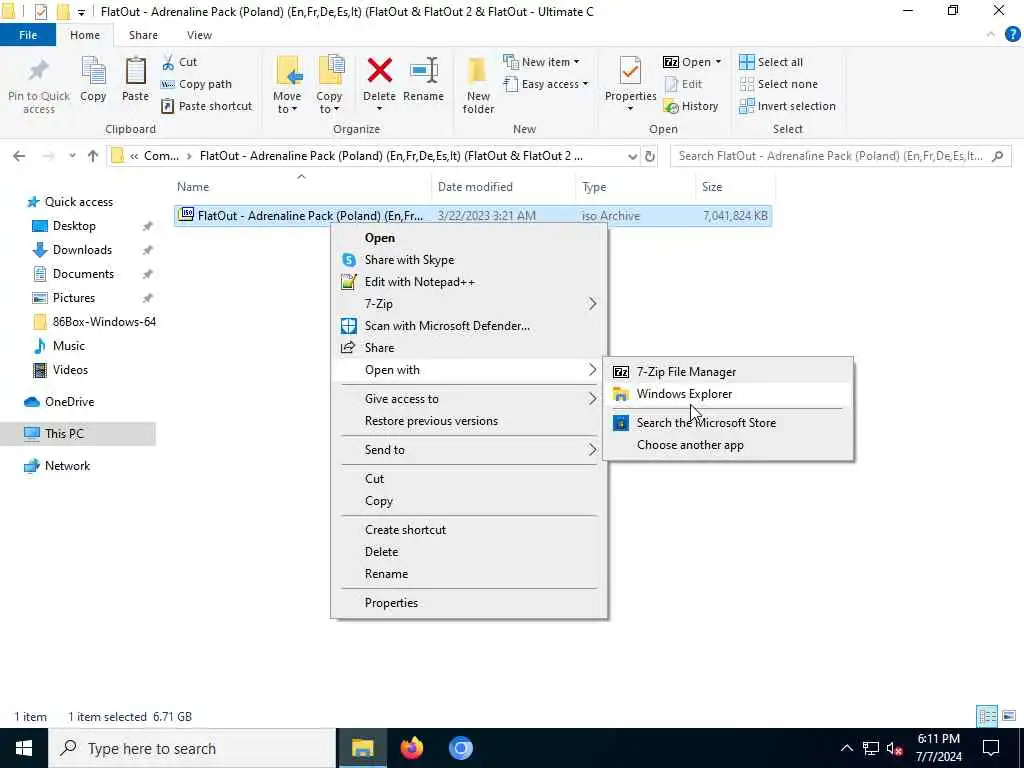Image resolution: width=1024 pixels, height=768 pixels.
Task: Open the Easy access dropdown
Action: pos(546,84)
